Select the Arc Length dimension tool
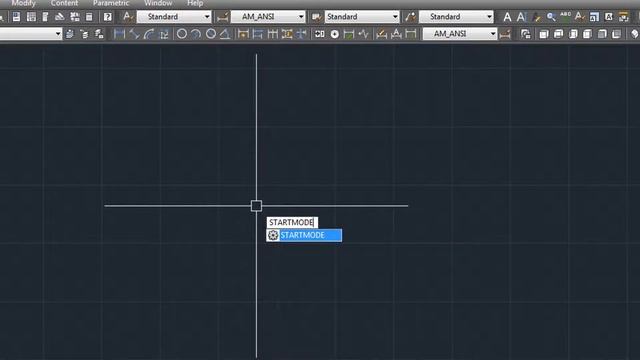 tap(149, 34)
